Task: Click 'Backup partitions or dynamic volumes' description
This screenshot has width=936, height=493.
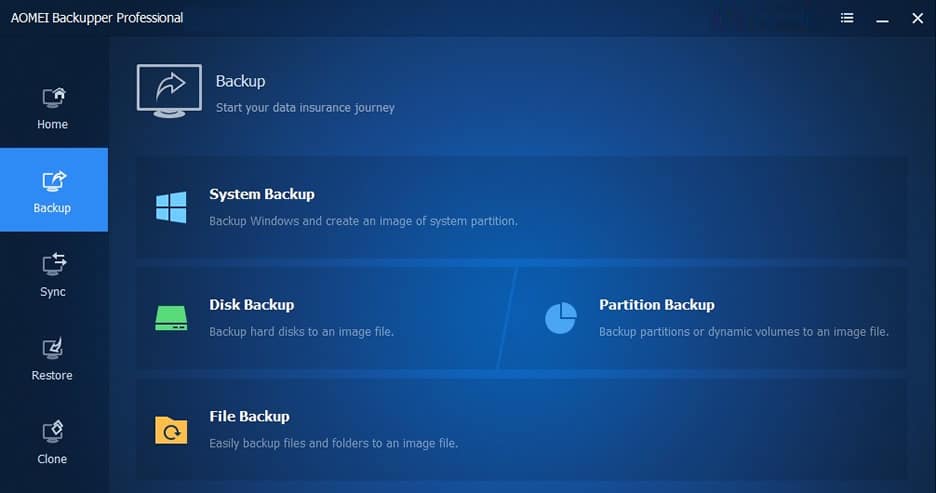Action: pyautogui.click(x=743, y=331)
